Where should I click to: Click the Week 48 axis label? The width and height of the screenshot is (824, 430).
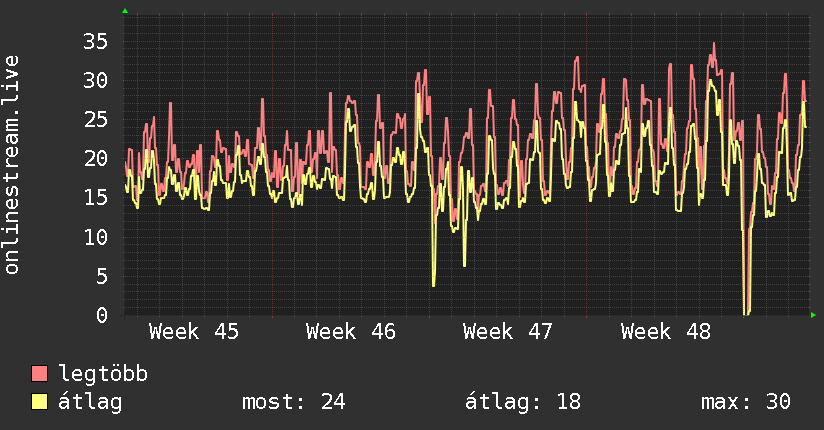coord(665,332)
